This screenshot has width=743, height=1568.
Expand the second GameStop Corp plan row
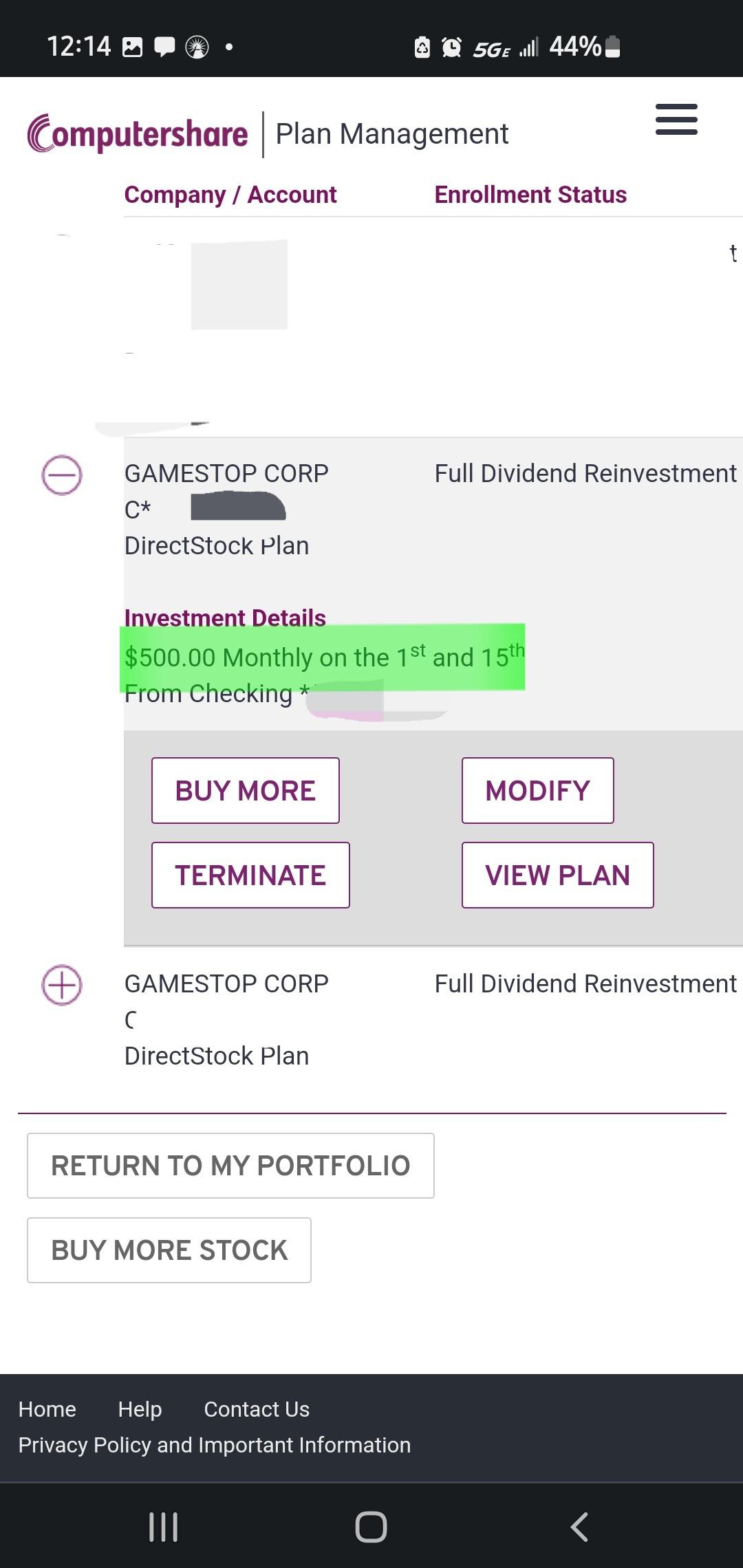coord(62,985)
